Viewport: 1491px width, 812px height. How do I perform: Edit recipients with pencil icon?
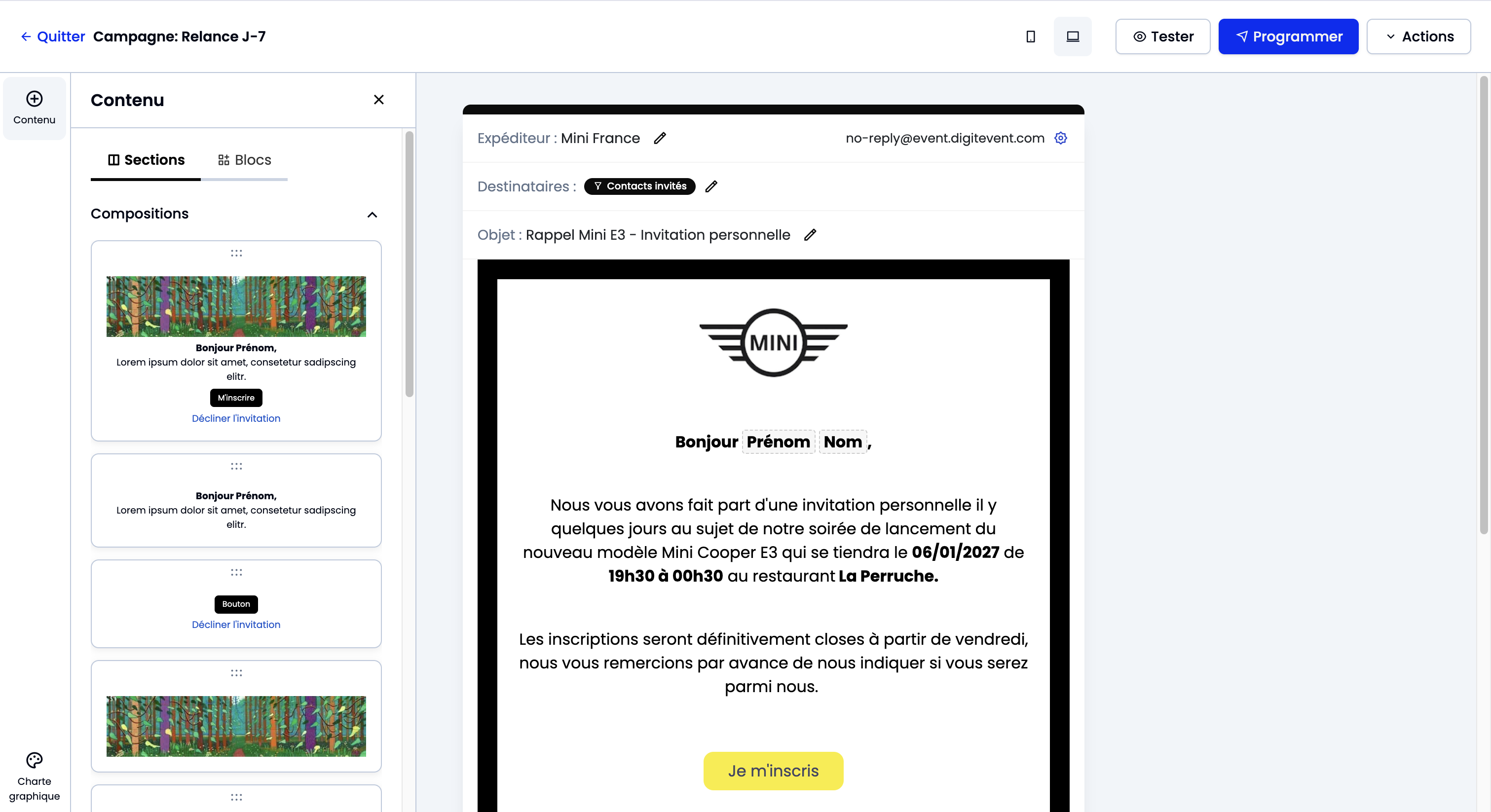click(x=711, y=186)
